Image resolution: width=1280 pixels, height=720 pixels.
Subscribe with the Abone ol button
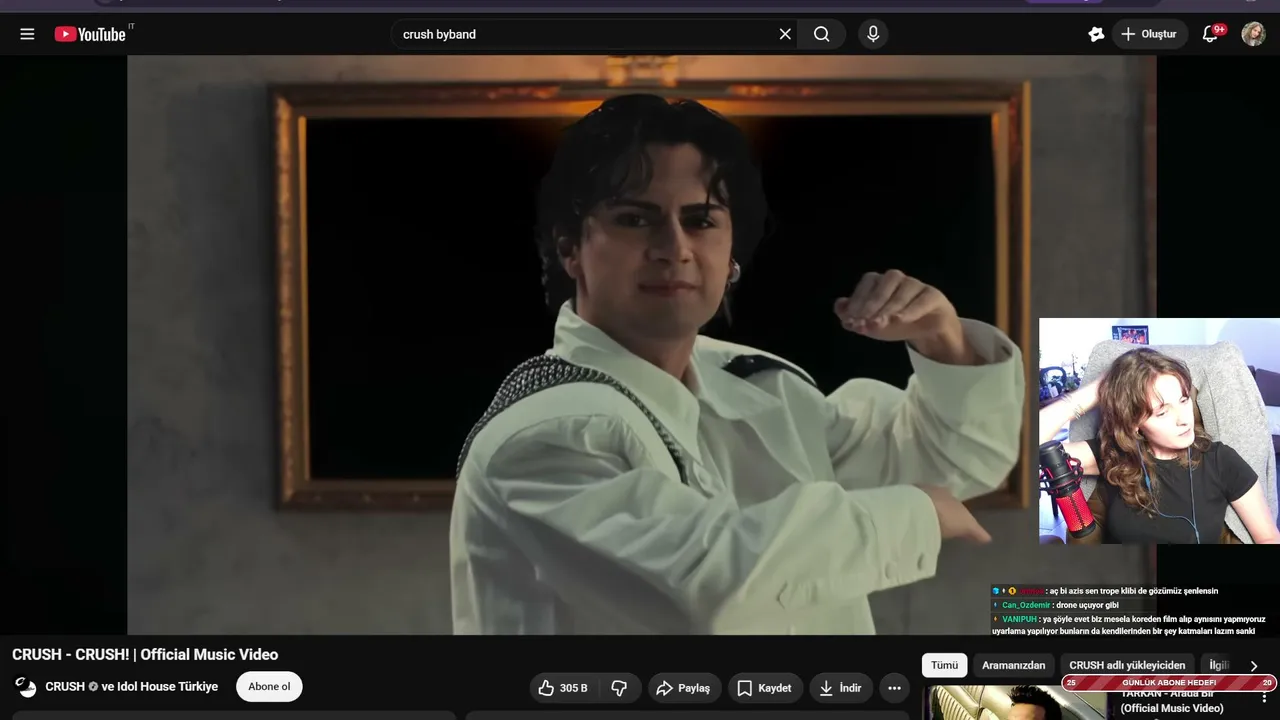pos(269,687)
